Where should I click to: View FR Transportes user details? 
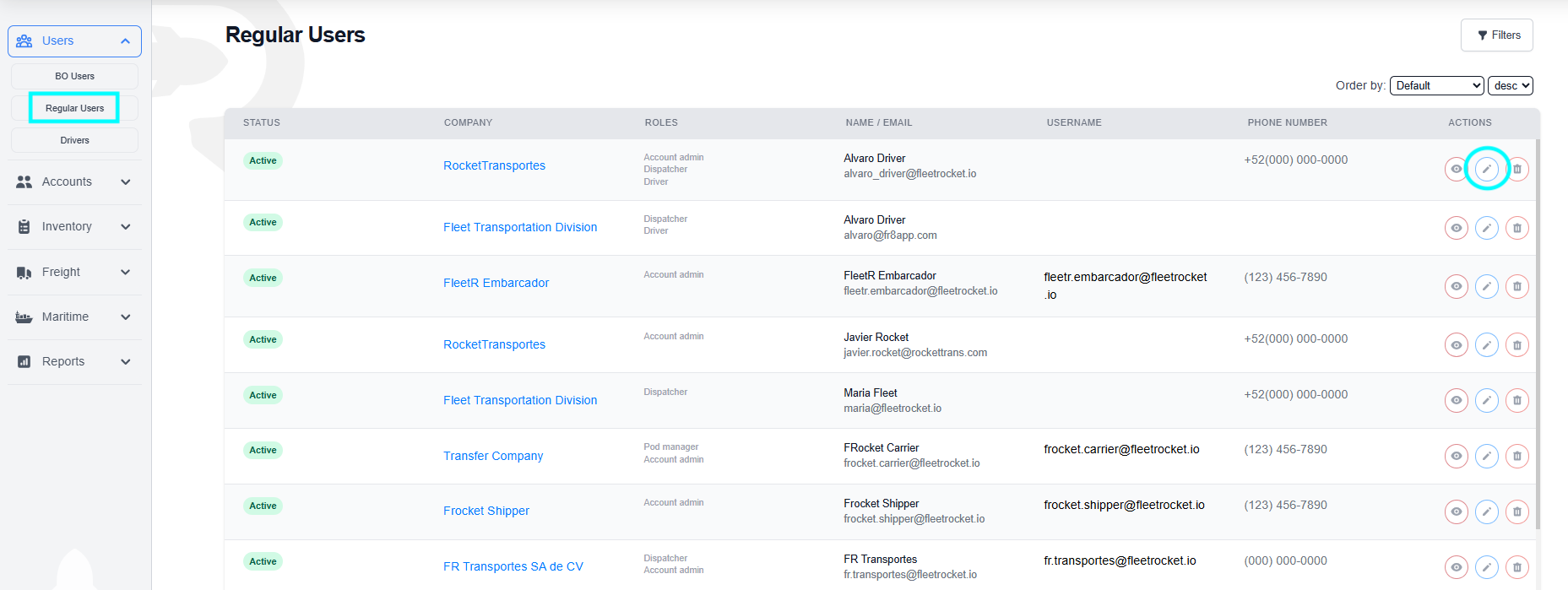click(x=1456, y=567)
